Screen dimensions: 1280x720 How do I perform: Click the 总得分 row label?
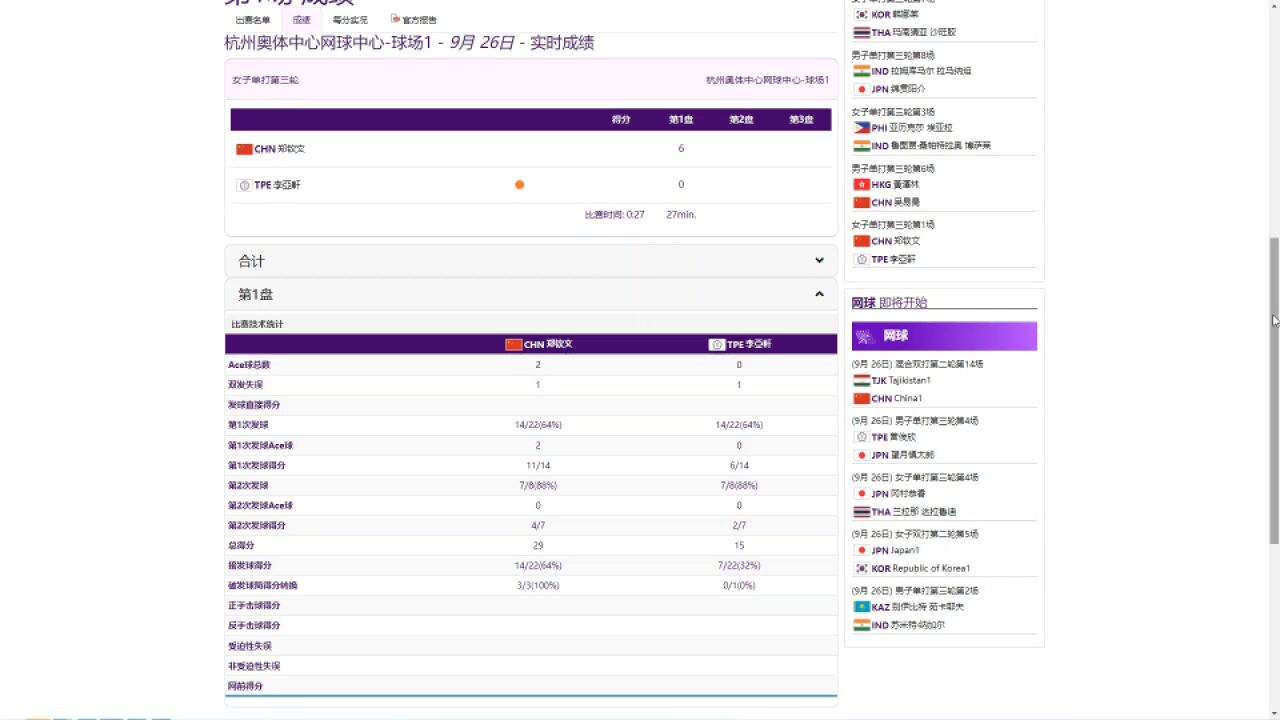241,545
